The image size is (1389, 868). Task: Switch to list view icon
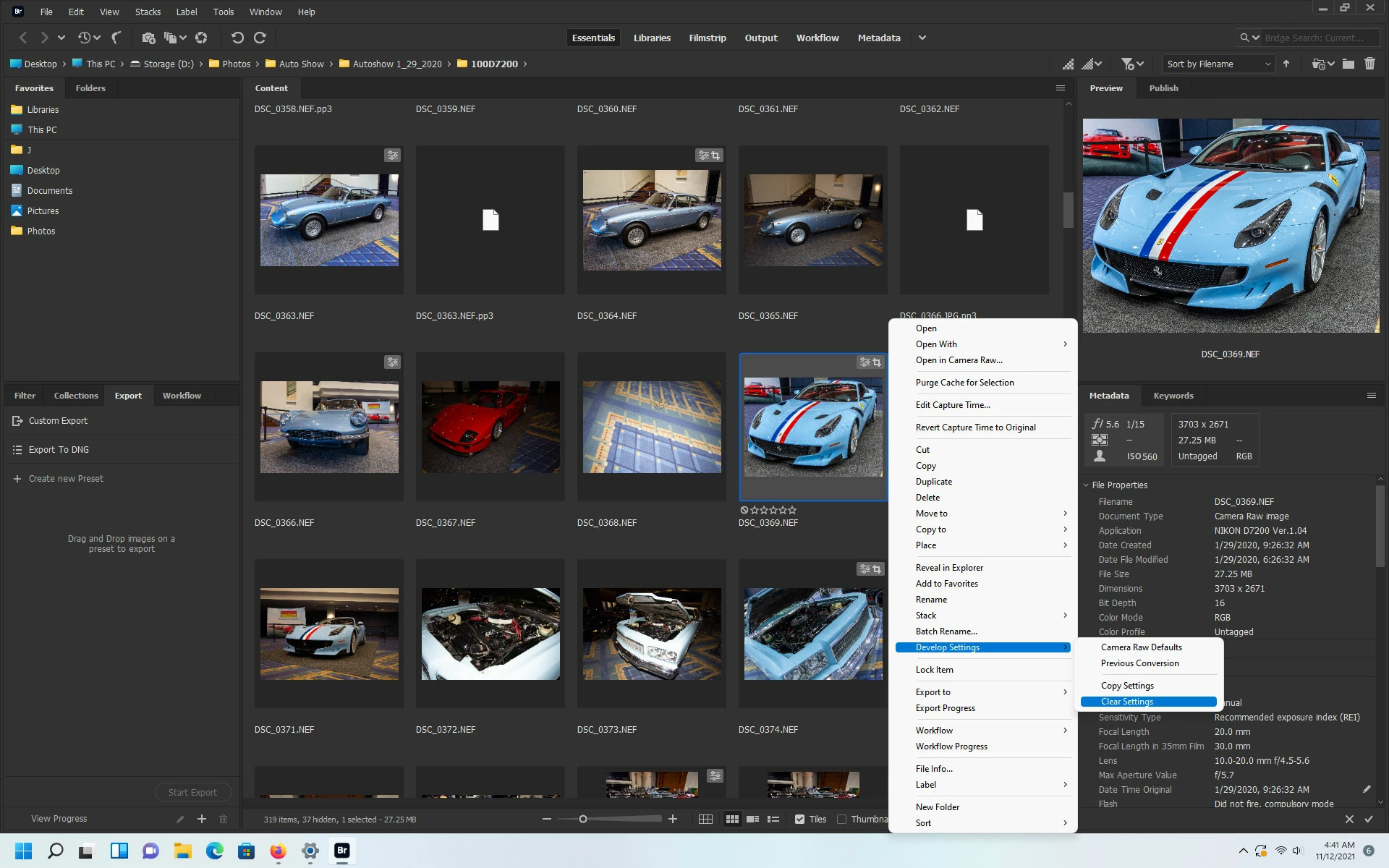[773, 819]
